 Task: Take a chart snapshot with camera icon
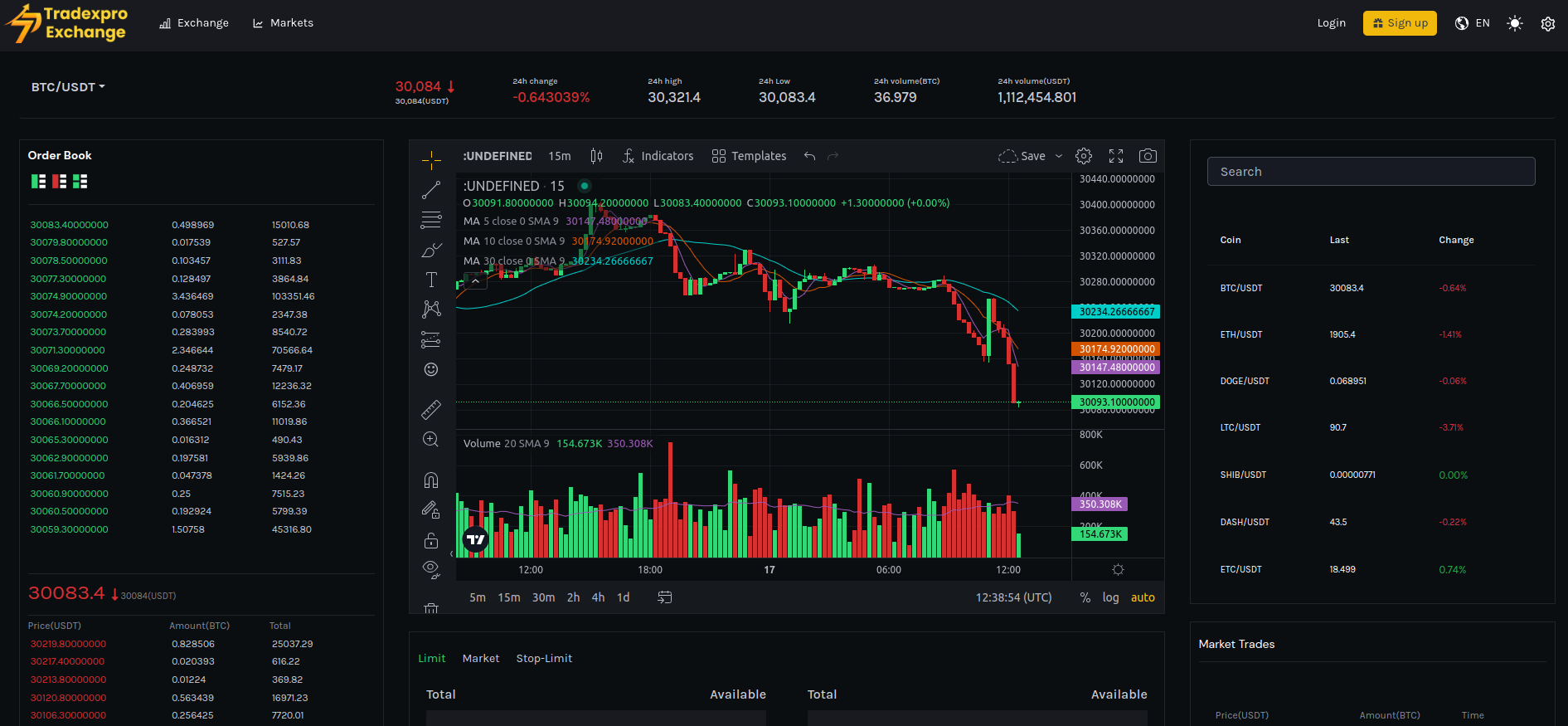(1148, 156)
